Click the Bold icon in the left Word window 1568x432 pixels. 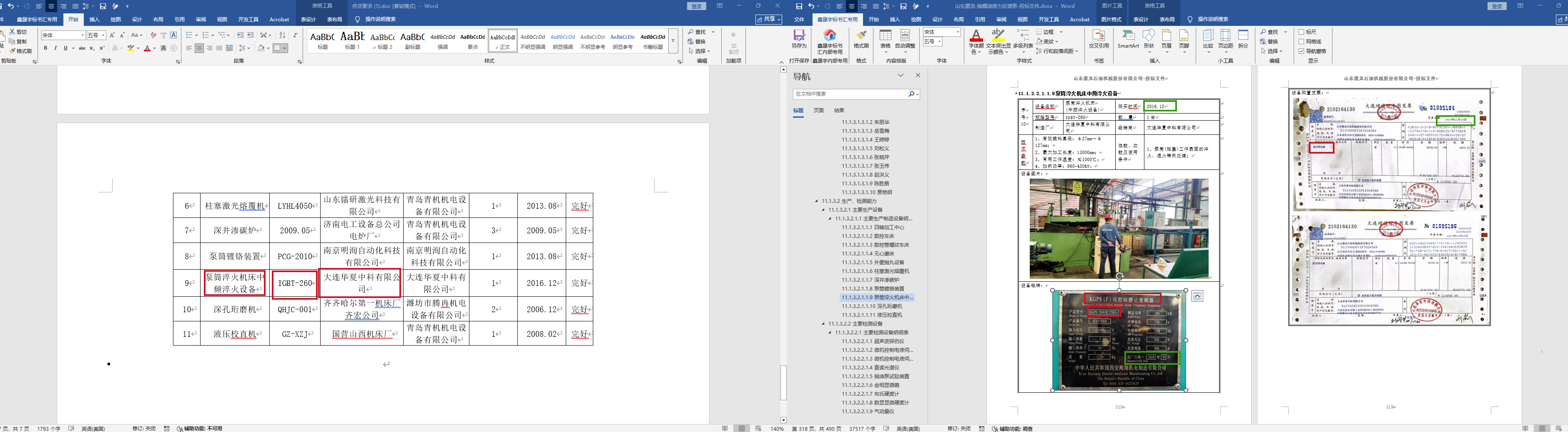pos(46,48)
